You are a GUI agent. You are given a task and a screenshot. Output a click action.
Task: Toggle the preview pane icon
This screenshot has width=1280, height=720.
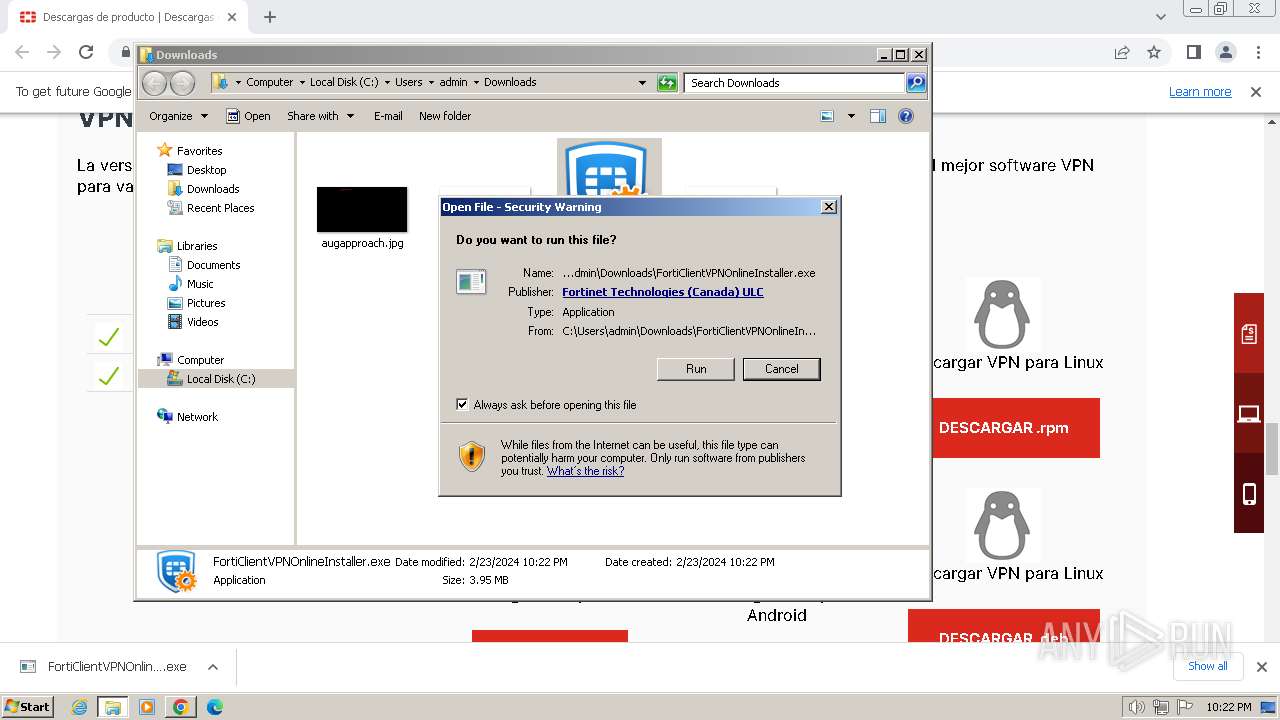(878, 116)
